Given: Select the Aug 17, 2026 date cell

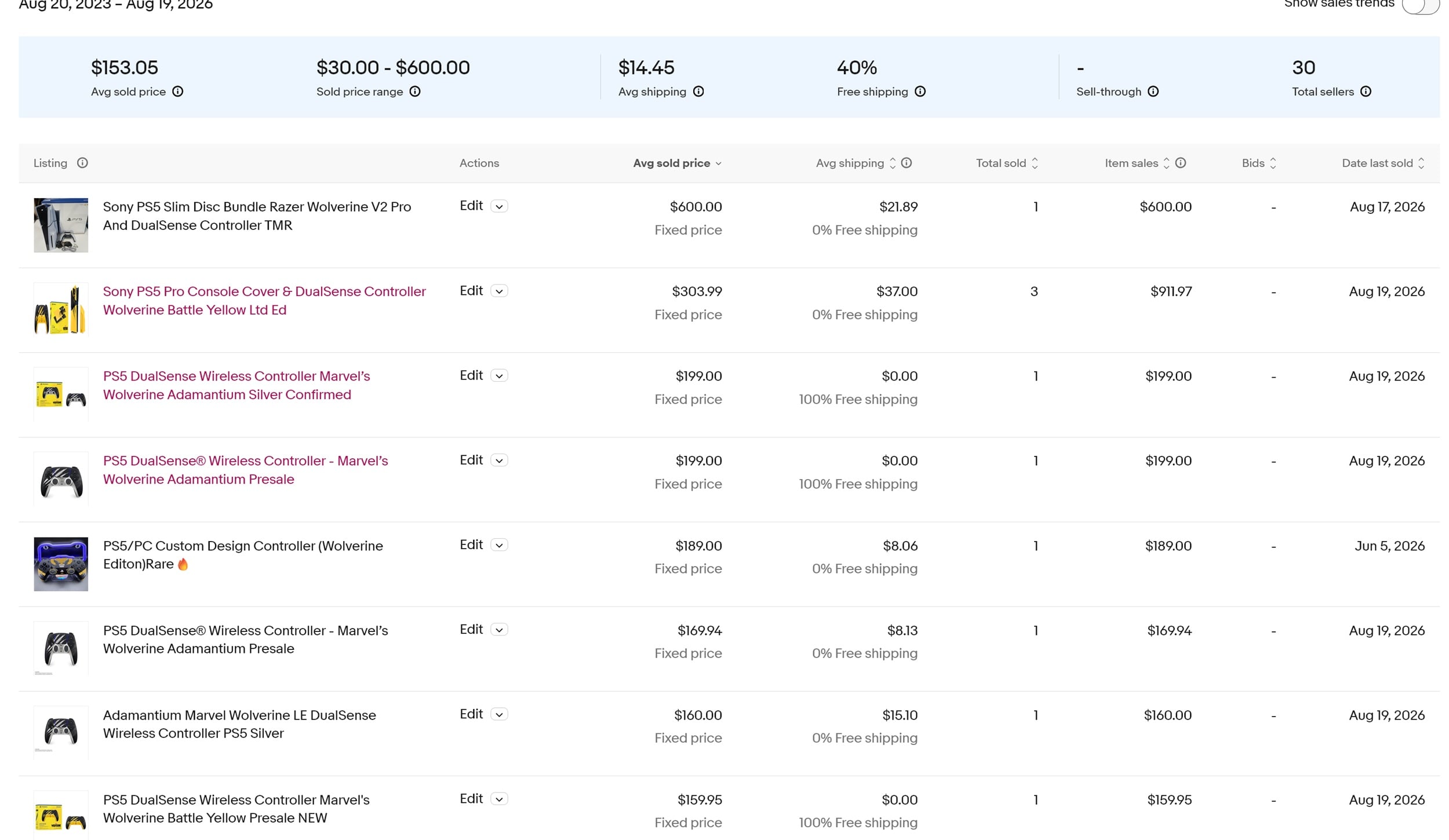Looking at the screenshot, I should [1387, 207].
